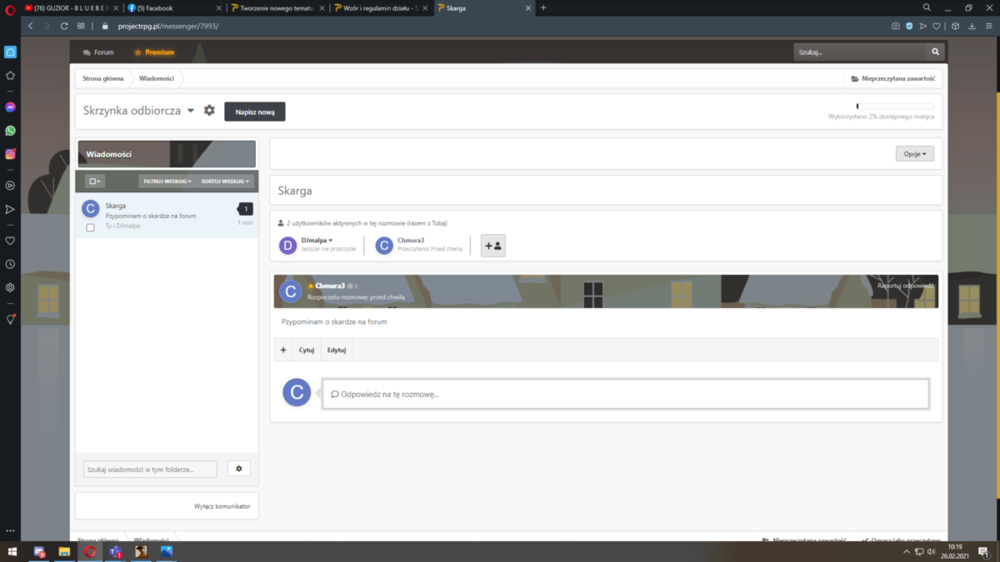Viewport: 1000px width, 562px height.
Task: Click Edytuj under the message
Action: (336, 350)
